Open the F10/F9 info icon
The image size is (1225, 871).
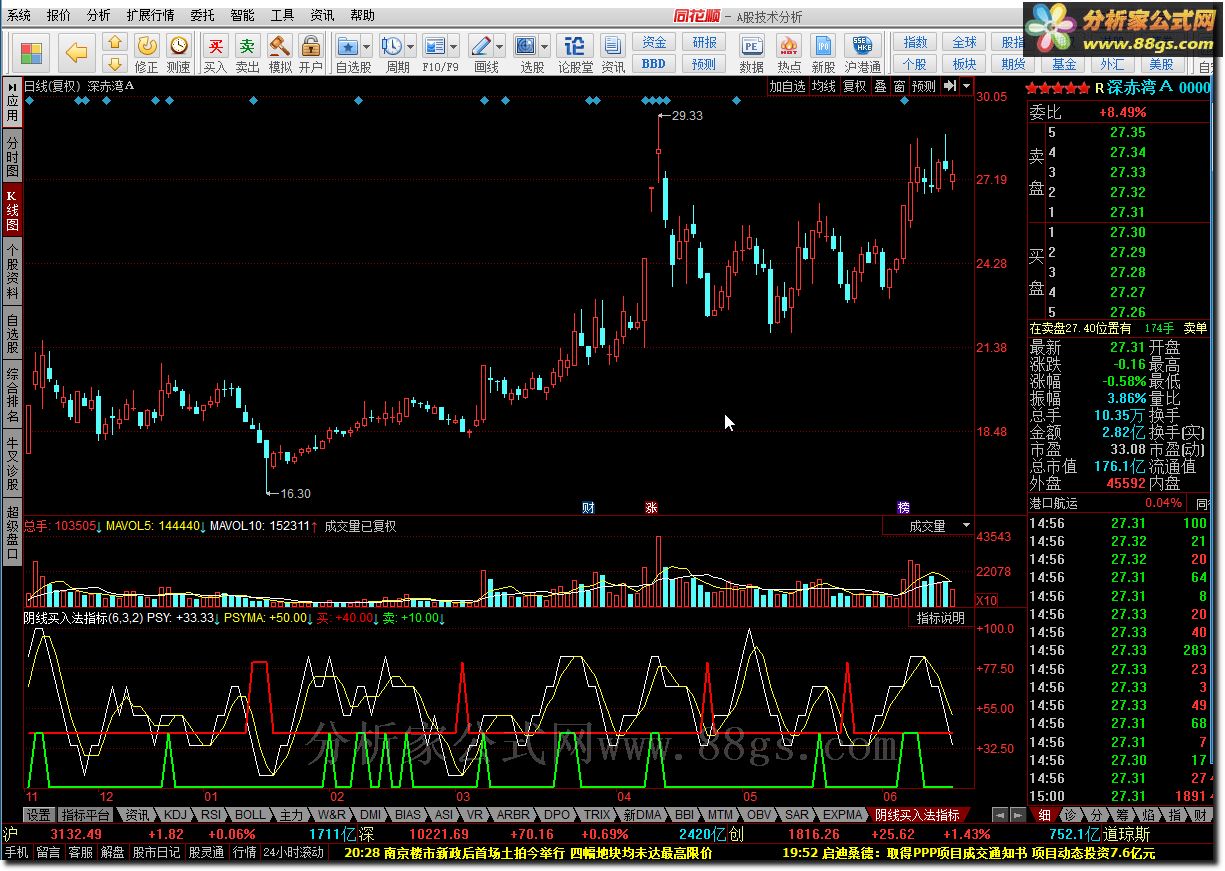(434, 47)
